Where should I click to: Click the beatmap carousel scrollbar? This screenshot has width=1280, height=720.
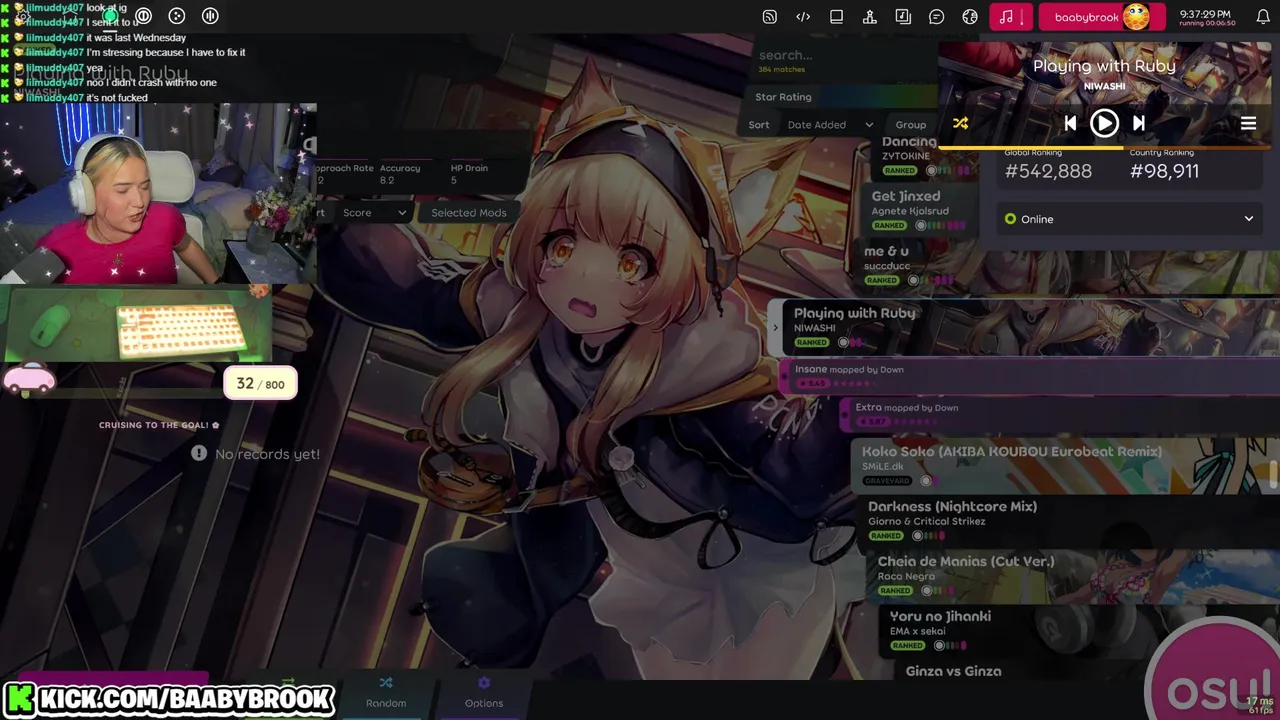click(x=1274, y=473)
